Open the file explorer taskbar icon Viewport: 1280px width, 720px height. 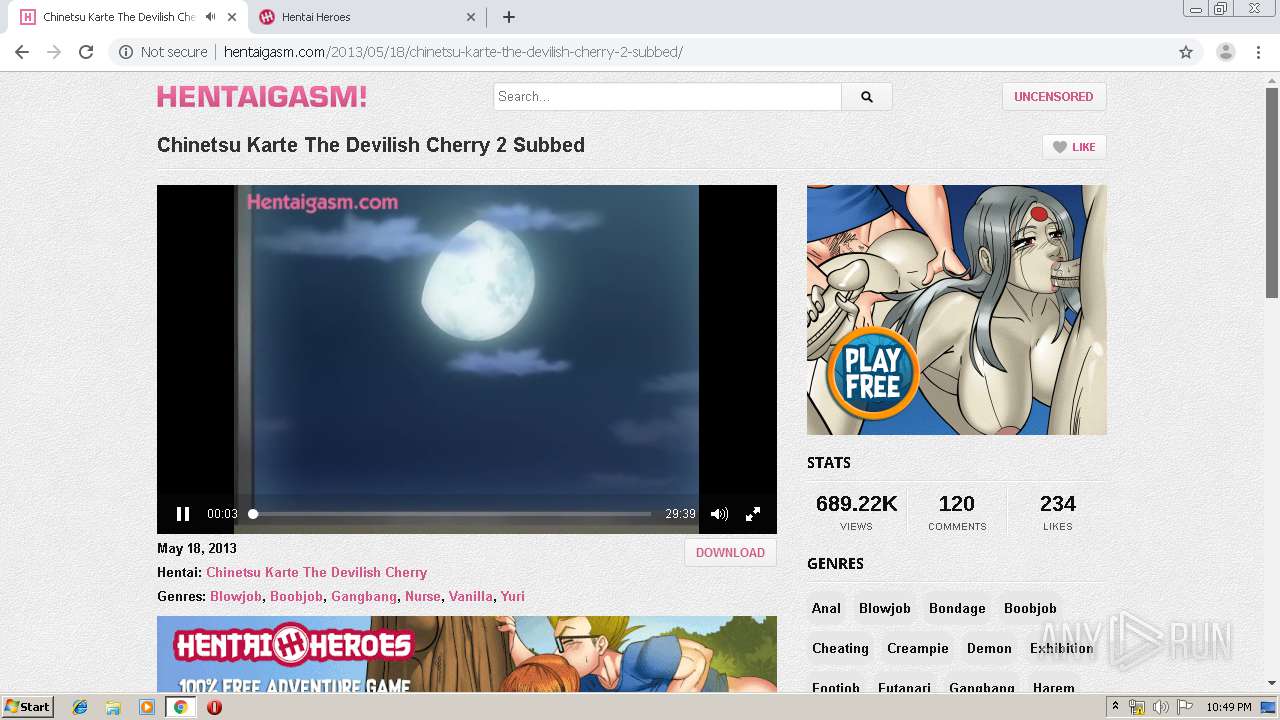point(113,707)
